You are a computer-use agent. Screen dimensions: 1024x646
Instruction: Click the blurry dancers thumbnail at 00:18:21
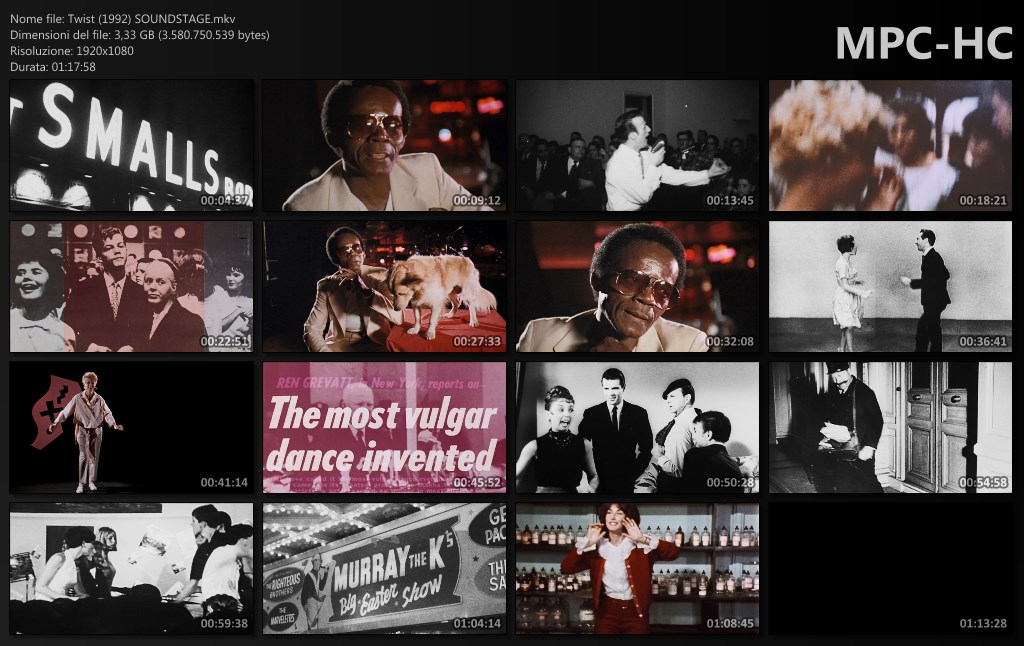point(891,146)
